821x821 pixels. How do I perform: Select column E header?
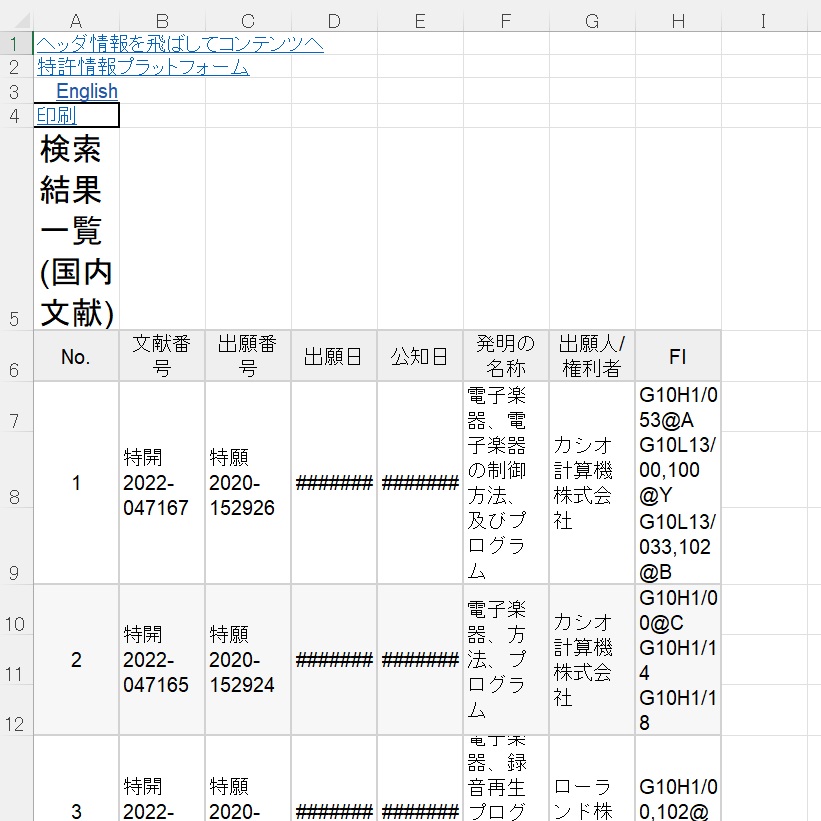pyautogui.click(x=420, y=21)
